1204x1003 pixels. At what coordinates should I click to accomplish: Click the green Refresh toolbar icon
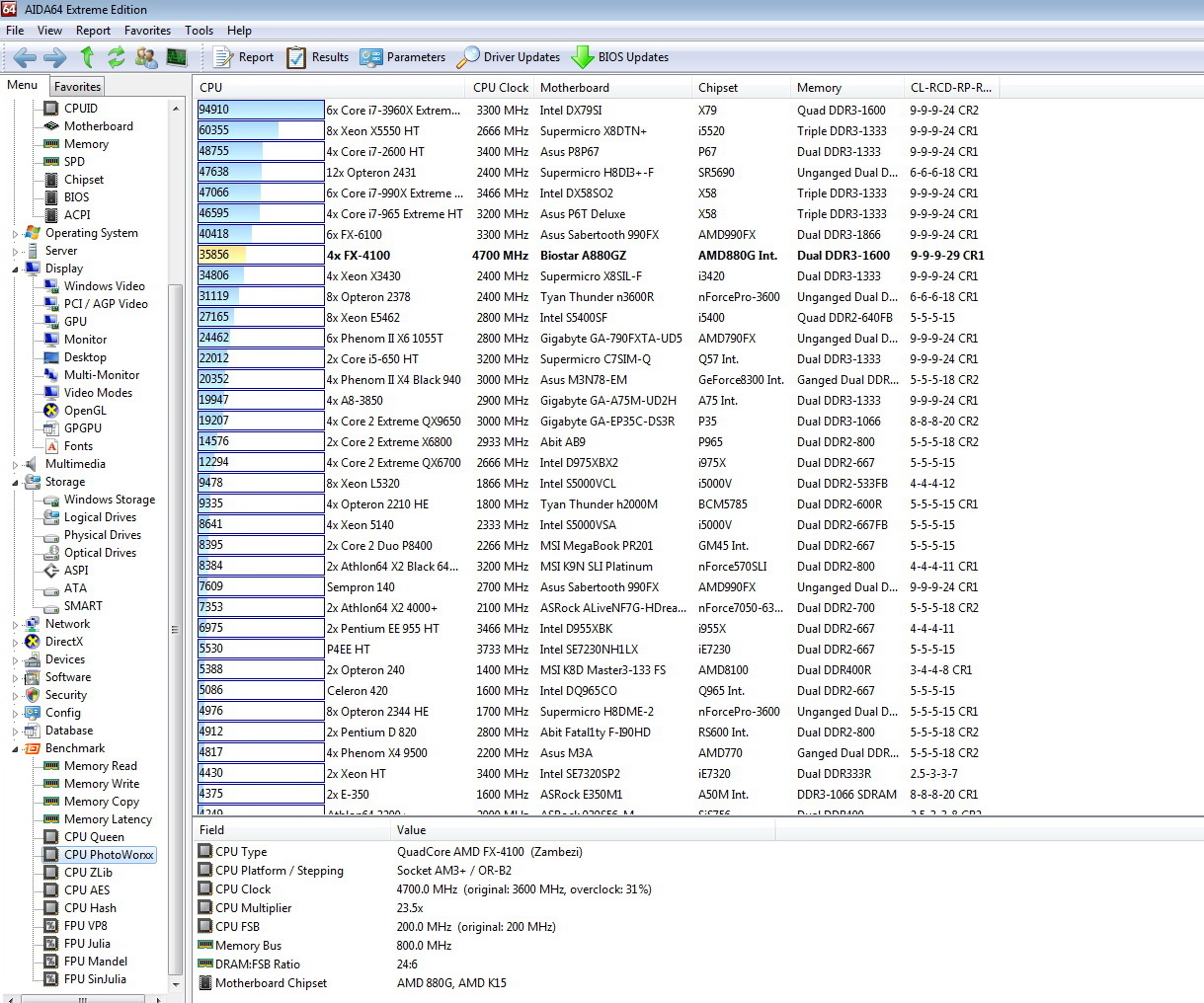pyautogui.click(x=117, y=57)
